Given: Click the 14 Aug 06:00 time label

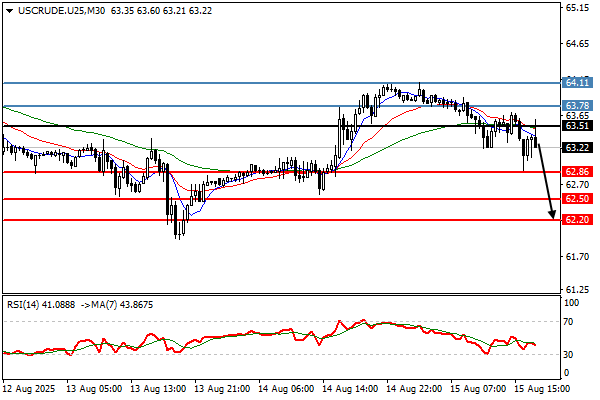Looking at the screenshot, I should [286, 389].
